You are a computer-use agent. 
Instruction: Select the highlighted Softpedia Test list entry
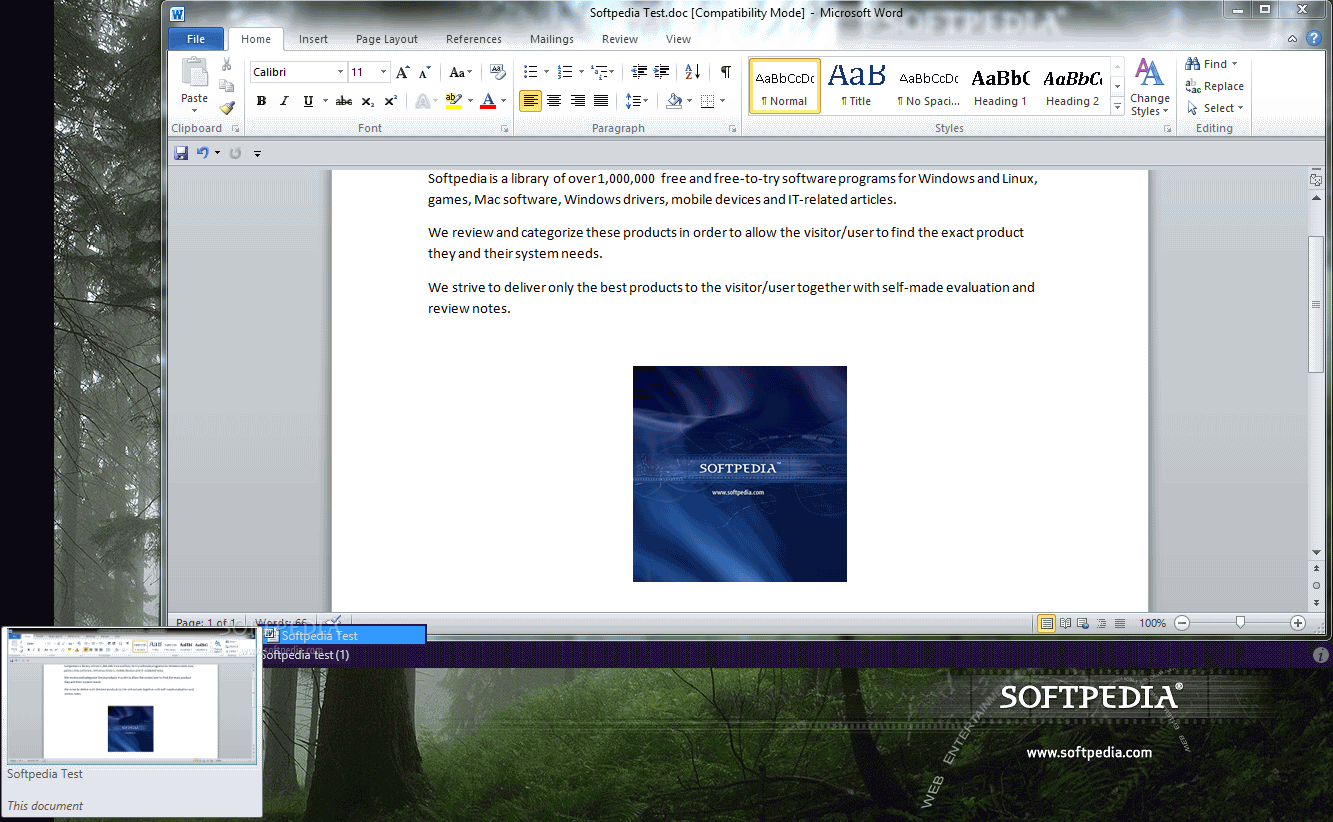(x=343, y=635)
